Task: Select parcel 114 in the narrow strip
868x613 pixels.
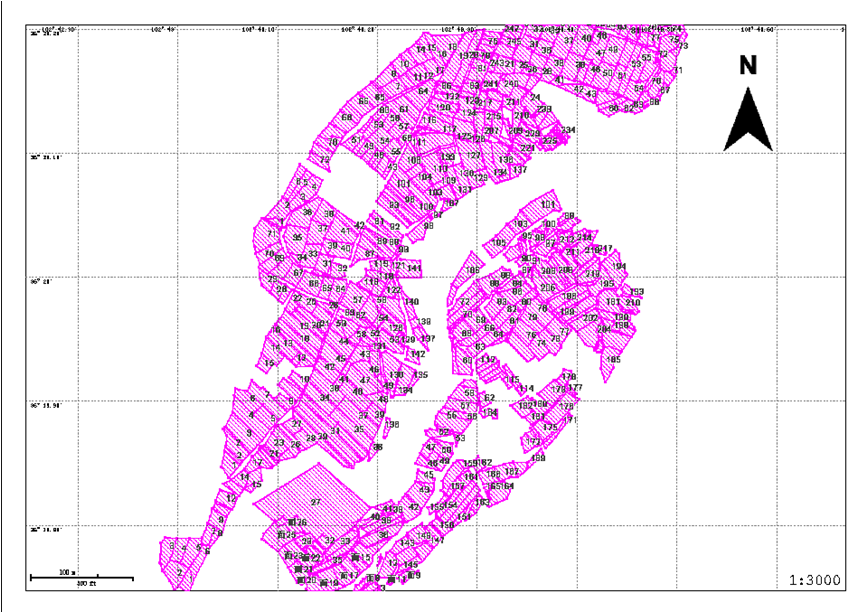Action: click(x=527, y=388)
